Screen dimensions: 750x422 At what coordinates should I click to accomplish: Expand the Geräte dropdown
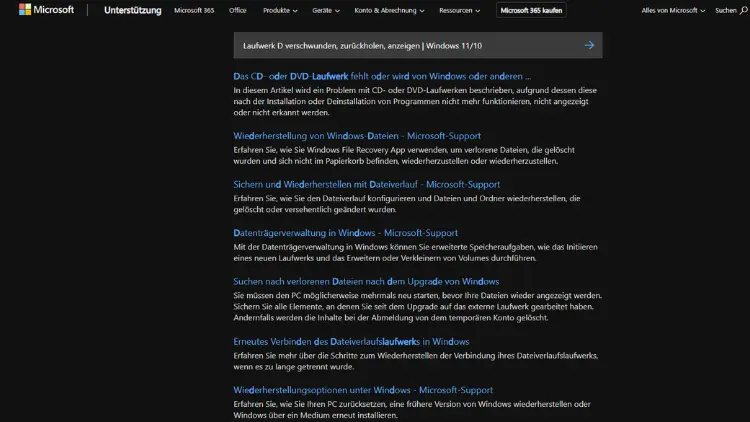point(326,10)
